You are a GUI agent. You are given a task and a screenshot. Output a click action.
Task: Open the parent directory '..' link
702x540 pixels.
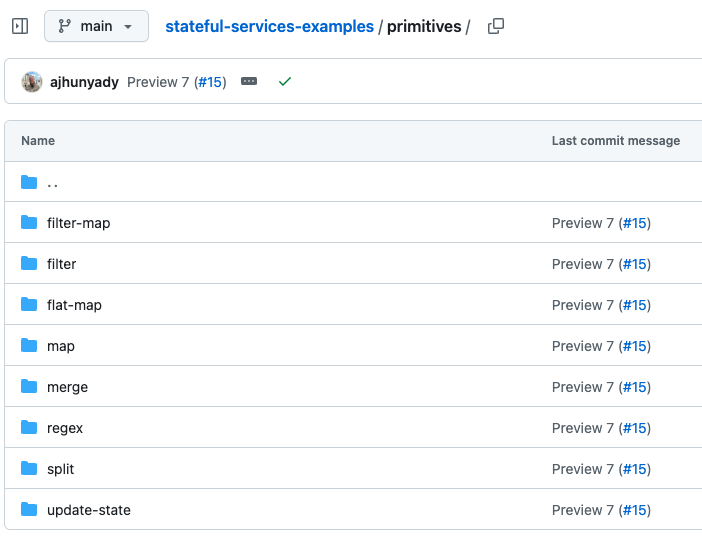click(x=52, y=183)
